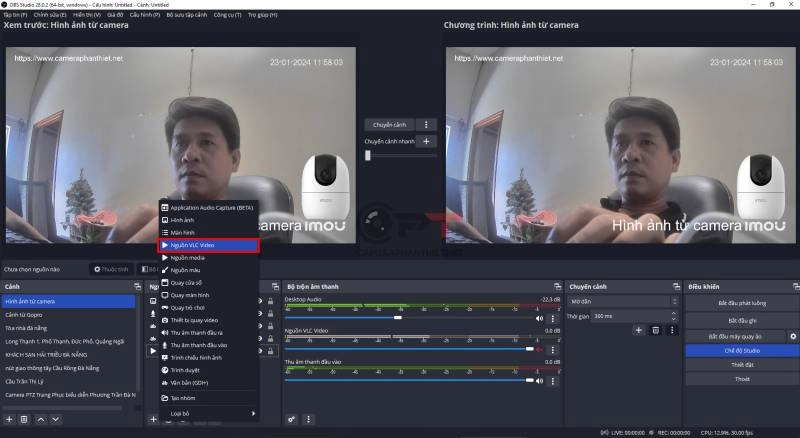Adjust Nguồn VLC Video volume slider

point(530,349)
